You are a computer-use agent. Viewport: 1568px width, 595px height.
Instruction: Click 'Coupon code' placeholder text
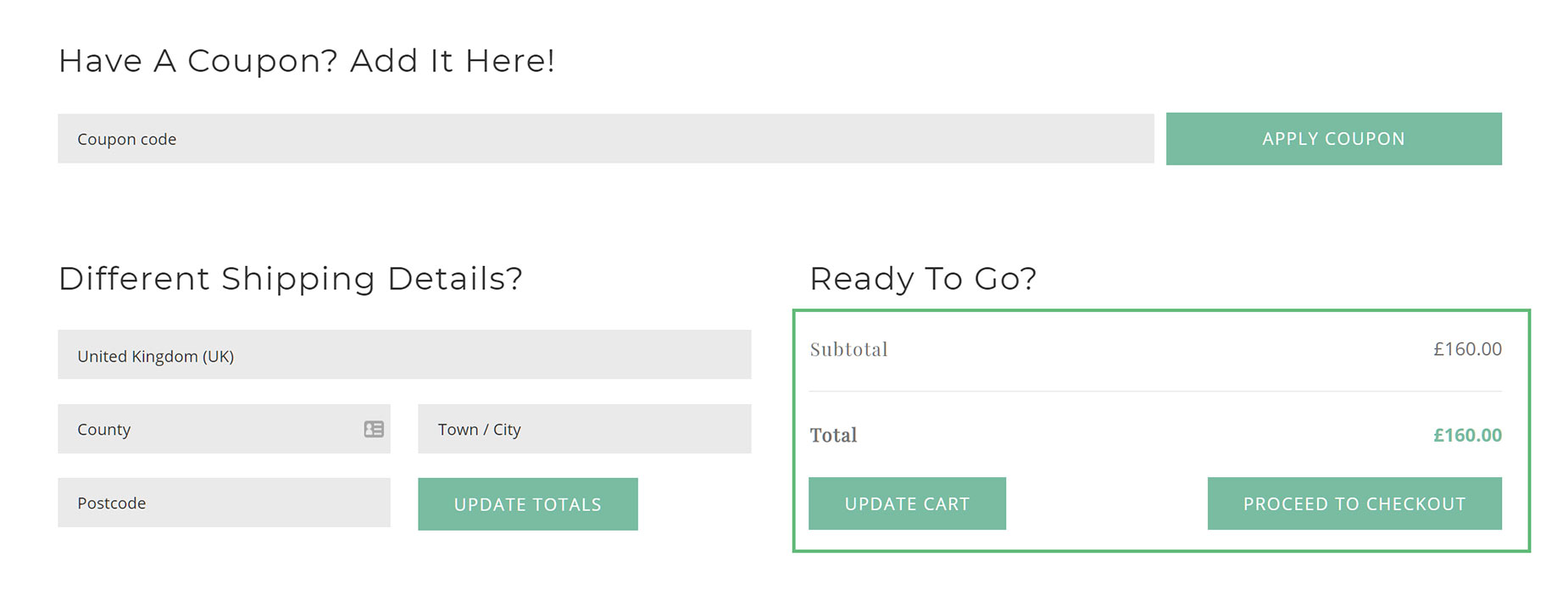click(127, 139)
